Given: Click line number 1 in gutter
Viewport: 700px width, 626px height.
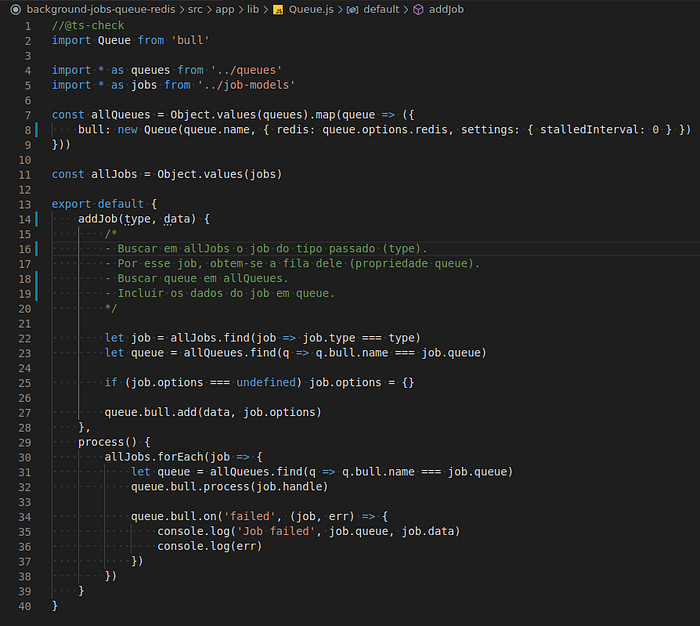Looking at the screenshot, I should coord(28,26).
